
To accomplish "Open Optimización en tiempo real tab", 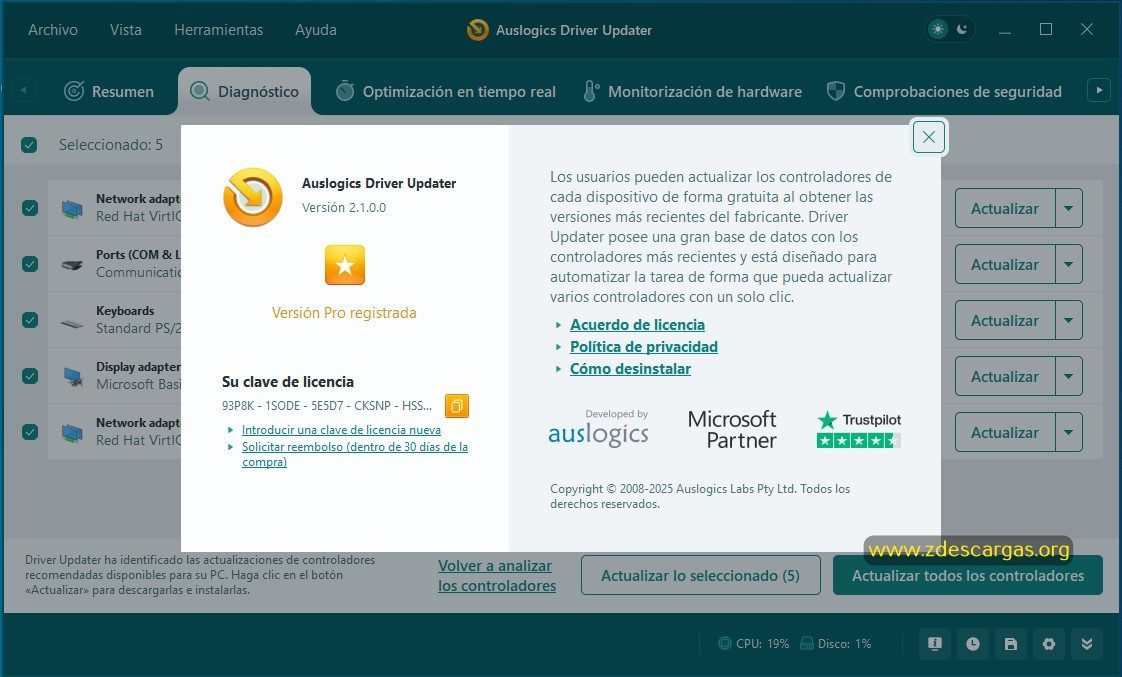I will click(x=446, y=92).
